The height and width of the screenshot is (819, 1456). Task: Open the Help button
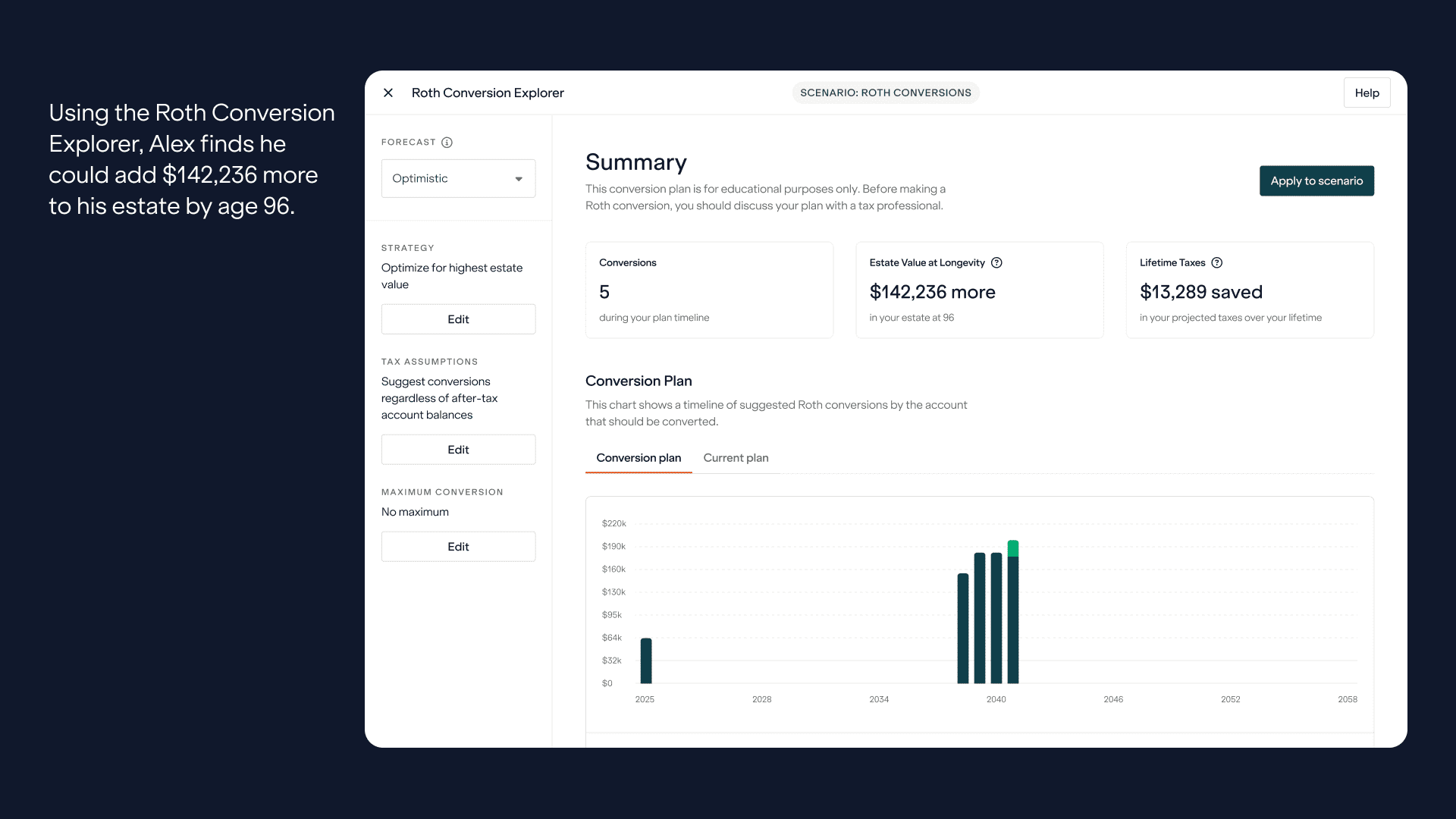[x=1366, y=93]
